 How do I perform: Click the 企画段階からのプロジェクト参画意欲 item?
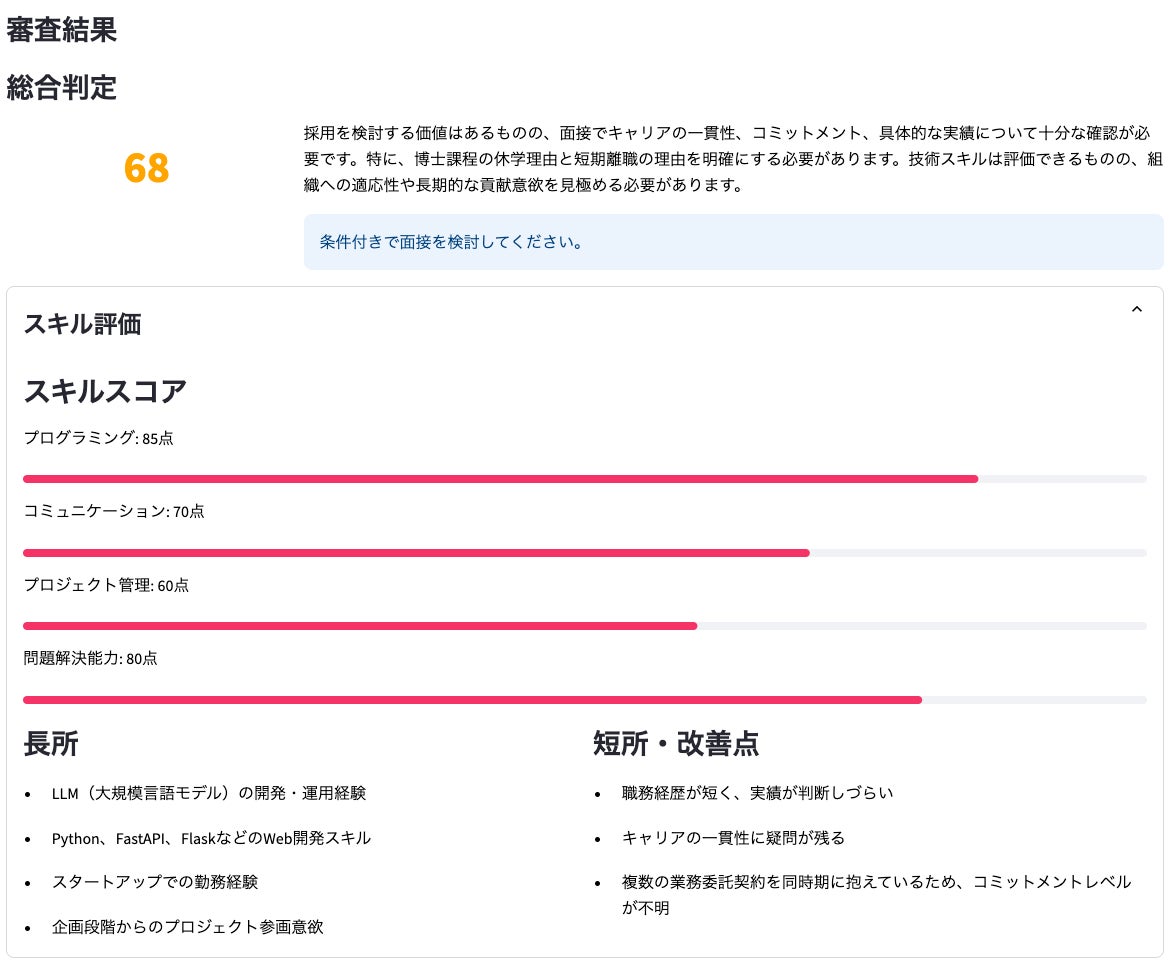188,927
